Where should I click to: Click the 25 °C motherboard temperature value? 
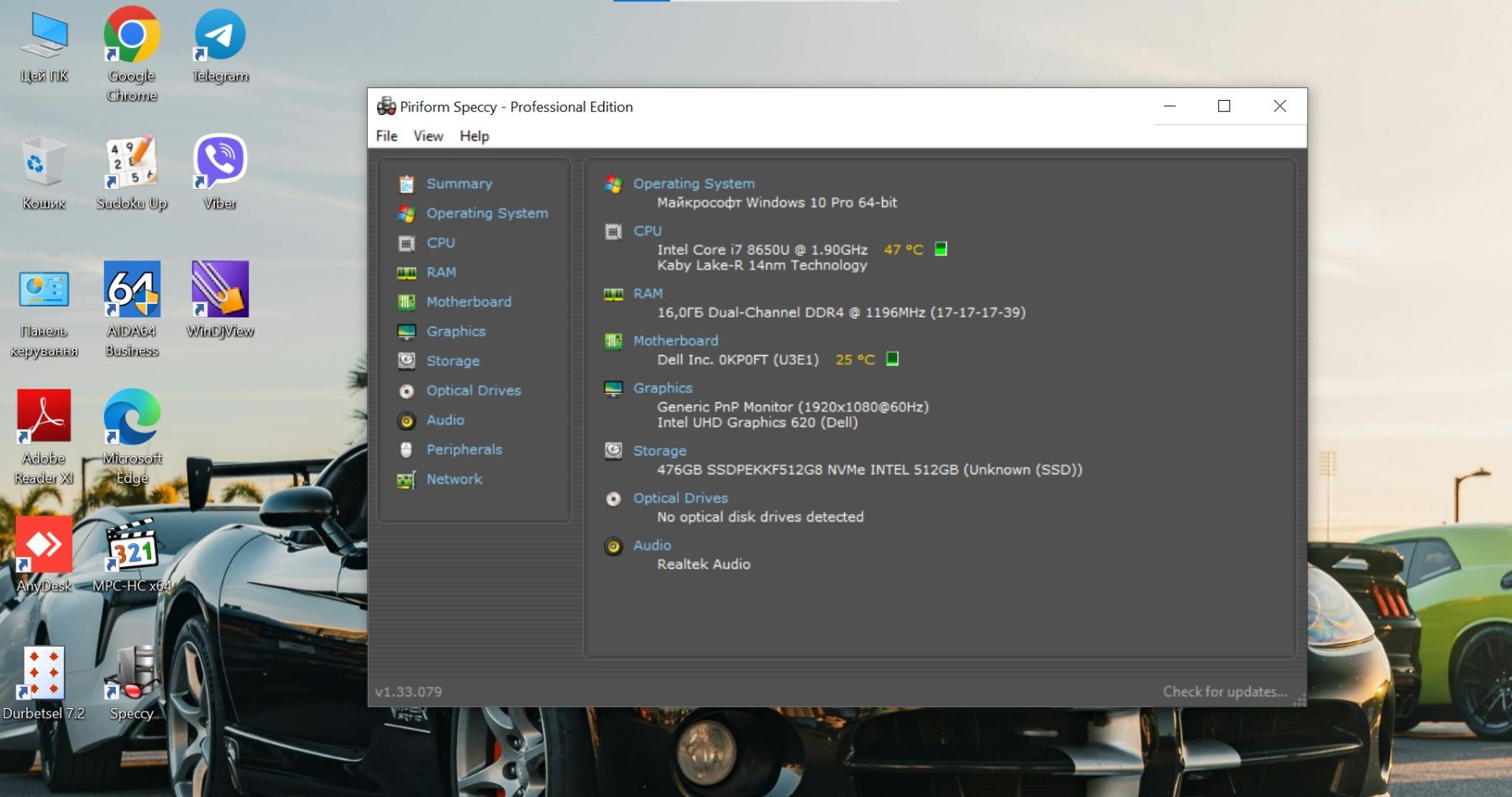tap(855, 359)
